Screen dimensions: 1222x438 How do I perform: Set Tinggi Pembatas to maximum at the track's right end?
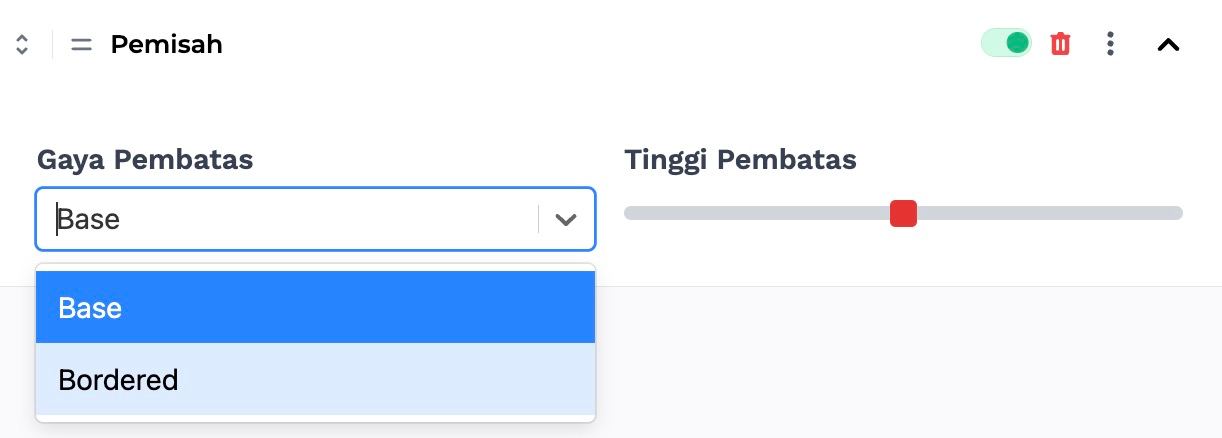tap(1177, 213)
